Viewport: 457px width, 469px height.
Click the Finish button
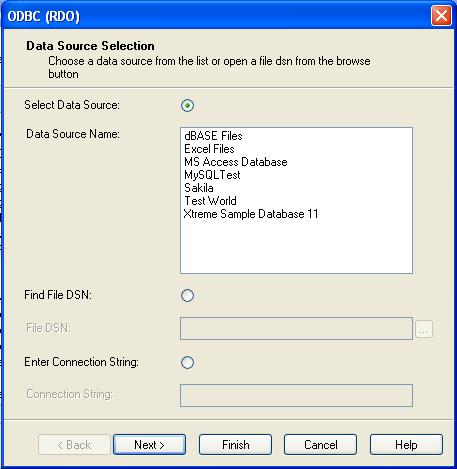(x=235, y=445)
